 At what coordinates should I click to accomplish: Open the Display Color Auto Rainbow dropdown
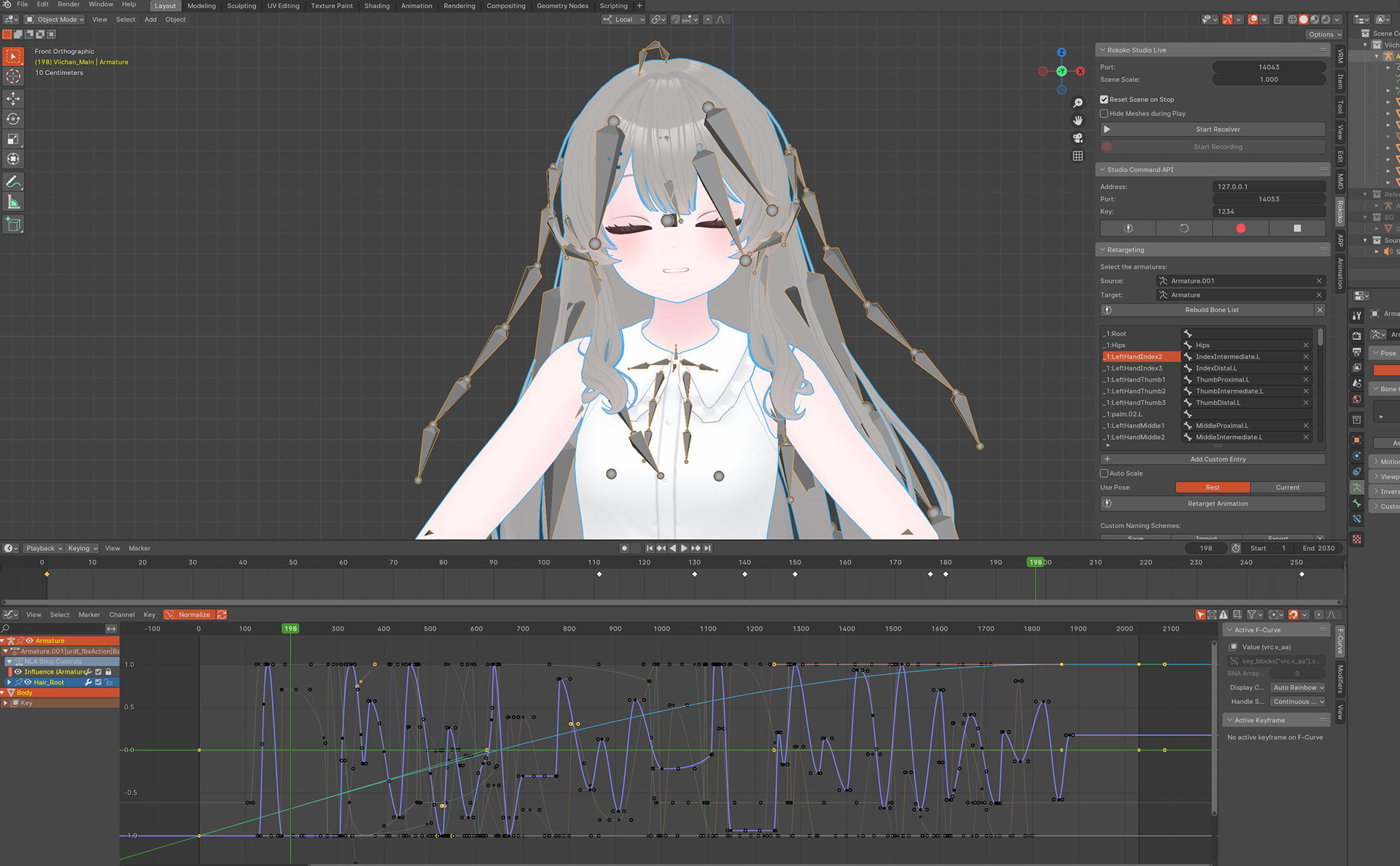1298,687
